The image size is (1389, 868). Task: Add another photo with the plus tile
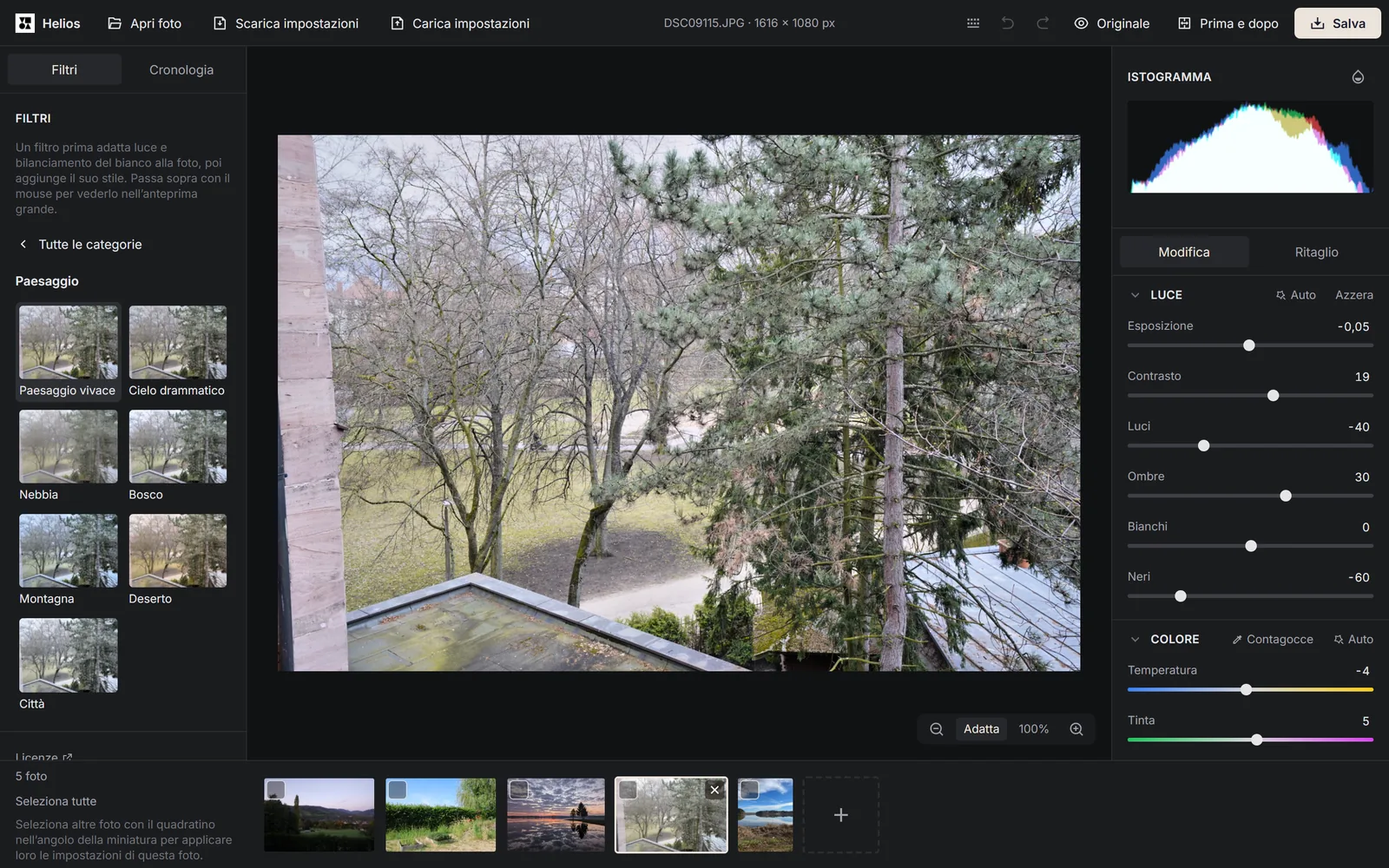840,815
